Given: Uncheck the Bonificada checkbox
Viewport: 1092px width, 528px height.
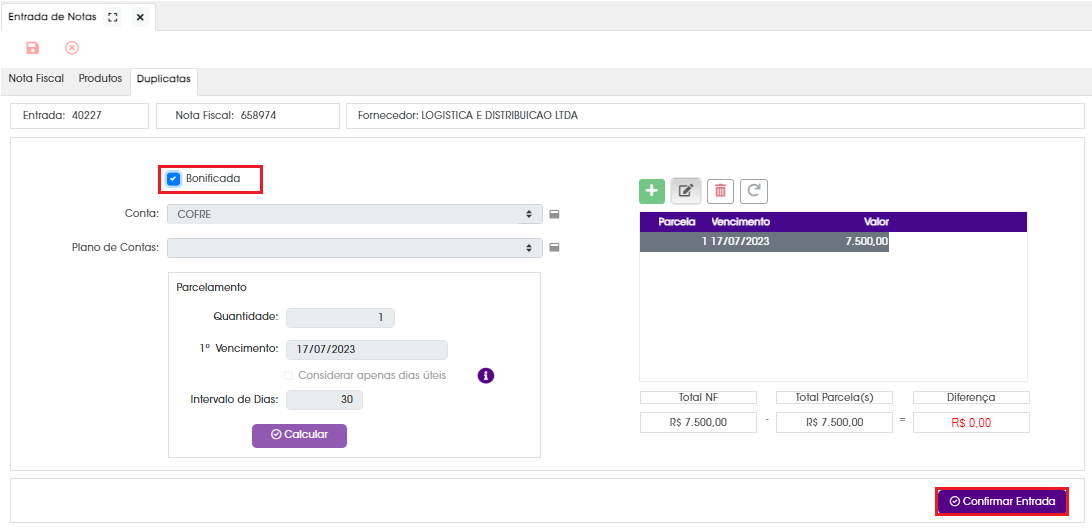Looking at the screenshot, I should click(173, 179).
